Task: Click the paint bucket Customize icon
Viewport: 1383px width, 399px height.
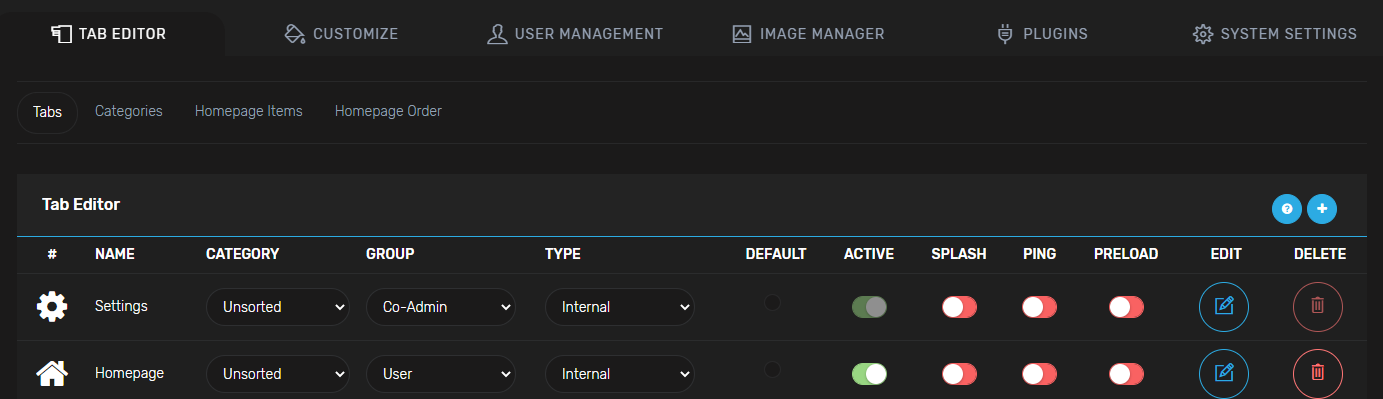Action: pos(294,34)
